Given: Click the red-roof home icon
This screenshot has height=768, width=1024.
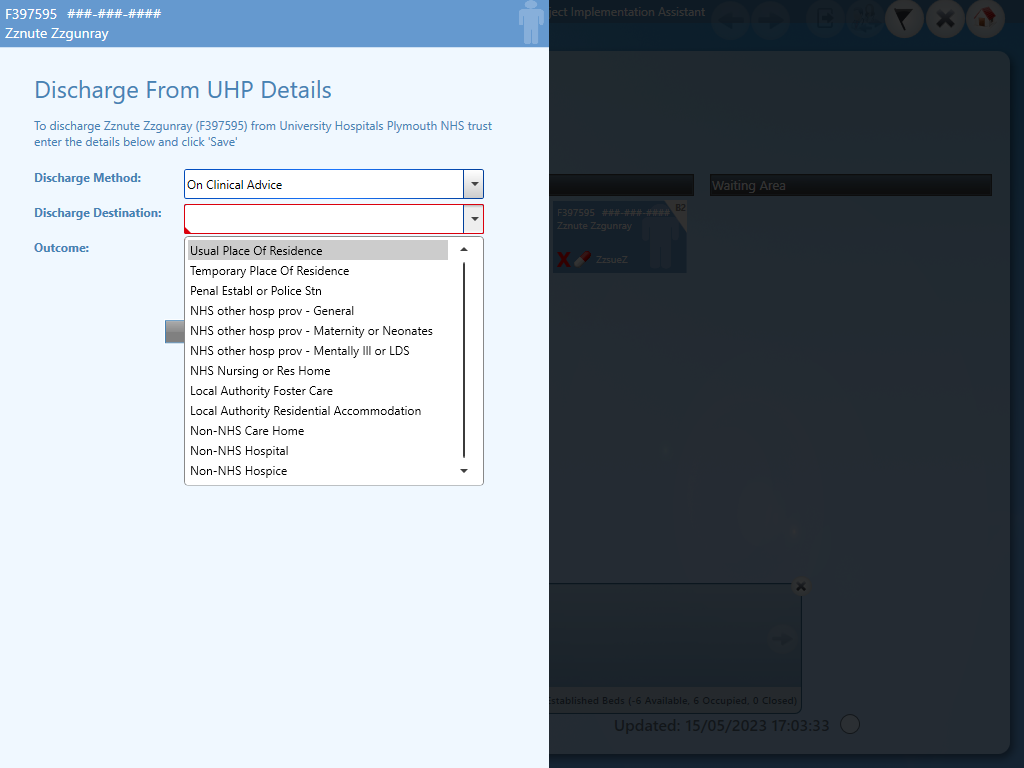Looking at the screenshot, I should click(x=985, y=18).
